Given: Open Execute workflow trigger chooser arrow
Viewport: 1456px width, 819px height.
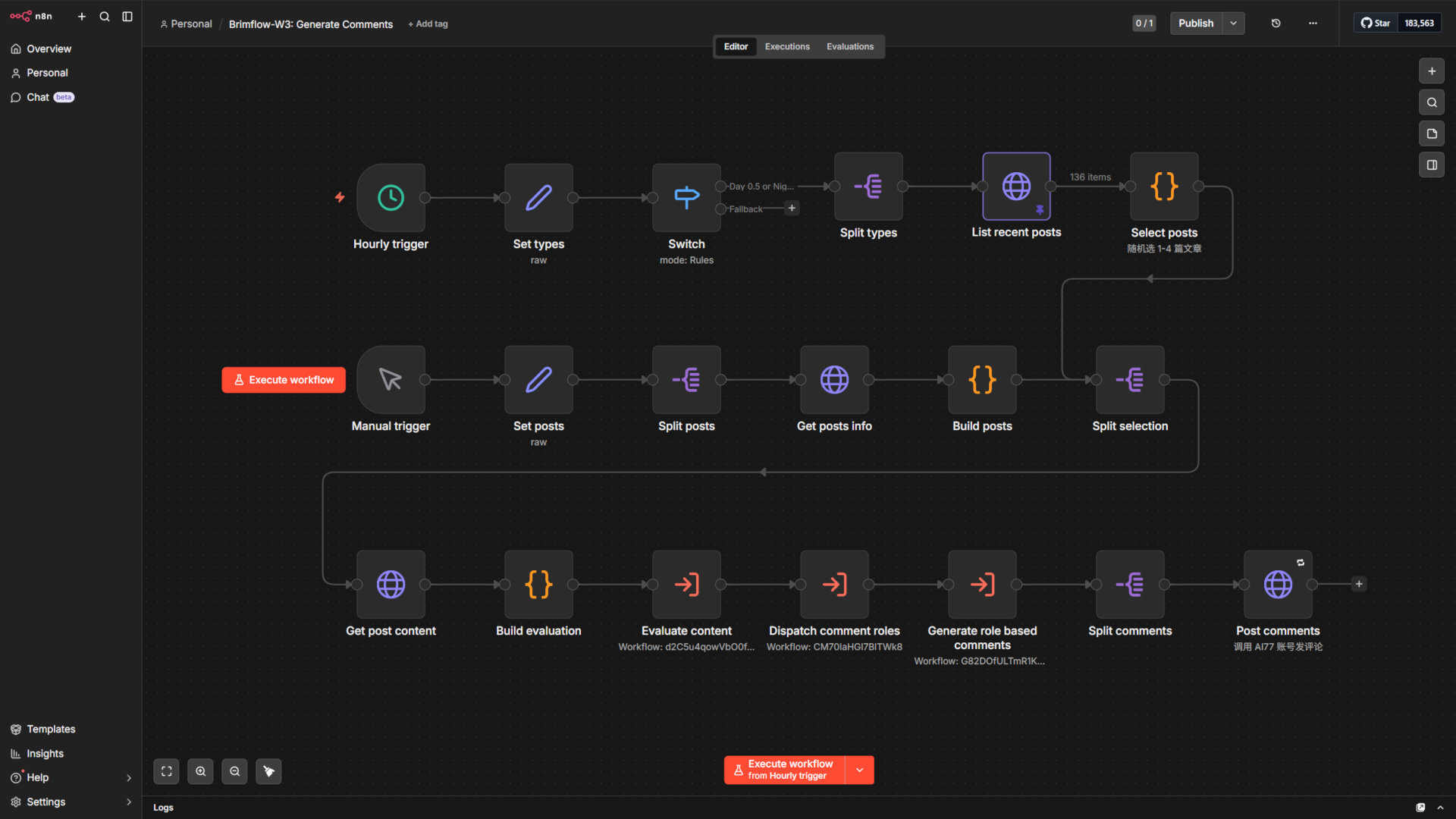Looking at the screenshot, I should pyautogui.click(x=859, y=770).
